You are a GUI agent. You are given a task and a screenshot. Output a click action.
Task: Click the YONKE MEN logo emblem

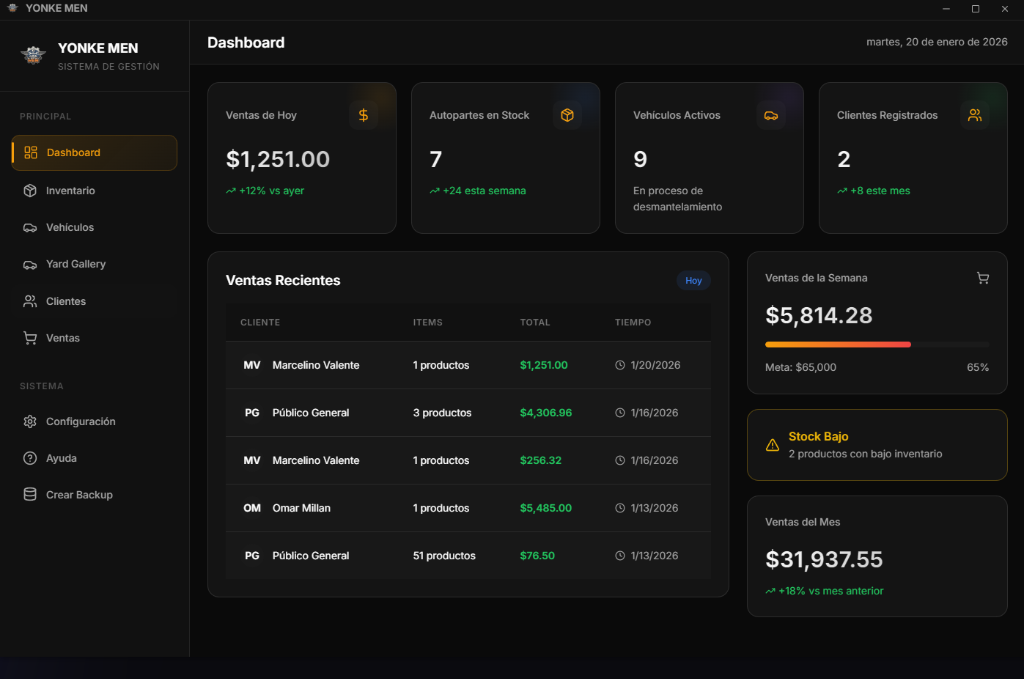coord(33,55)
